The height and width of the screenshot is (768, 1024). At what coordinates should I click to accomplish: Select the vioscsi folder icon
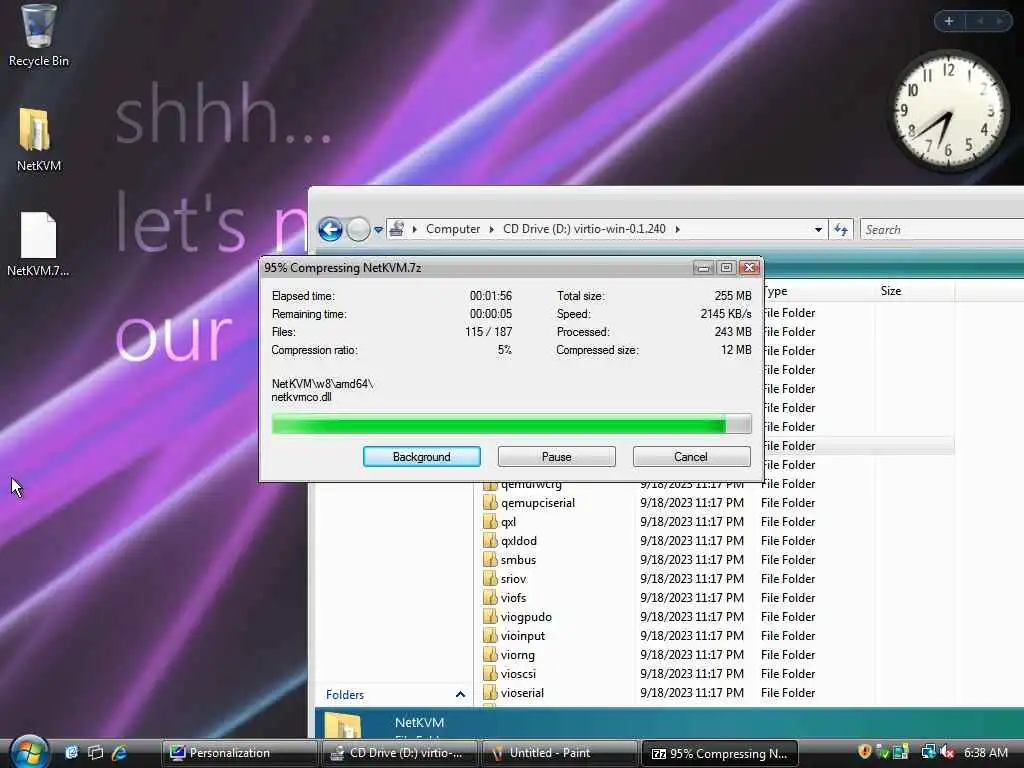pos(490,673)
